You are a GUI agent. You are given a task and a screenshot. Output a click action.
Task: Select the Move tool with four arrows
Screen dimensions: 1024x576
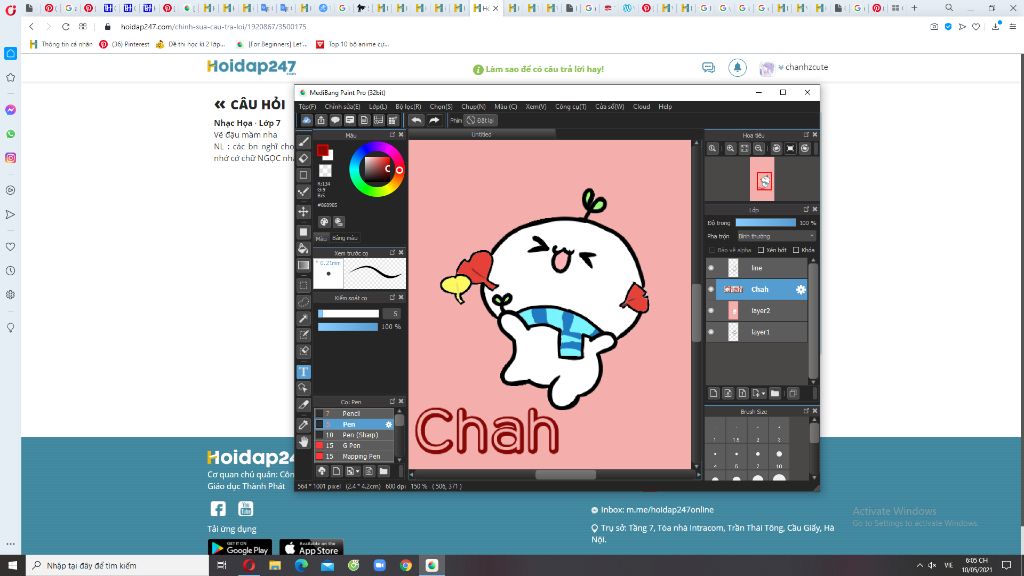[304, 212]
